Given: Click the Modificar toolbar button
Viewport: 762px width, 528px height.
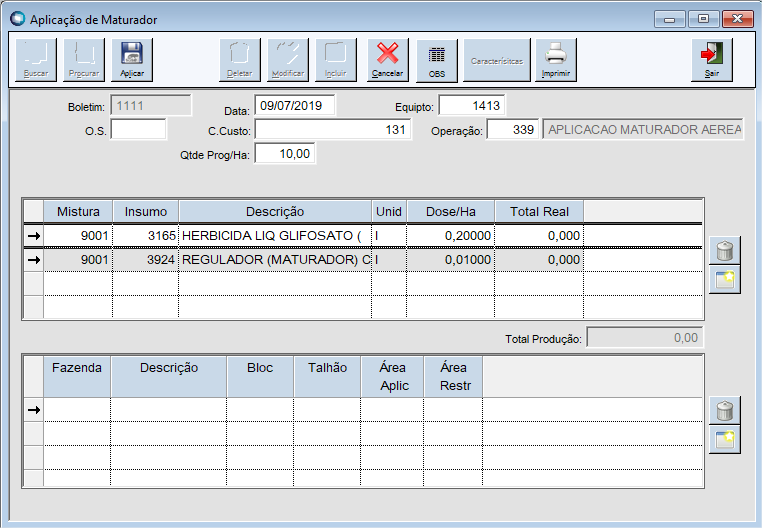Looking at the screenshot, I should coord(288,60).
